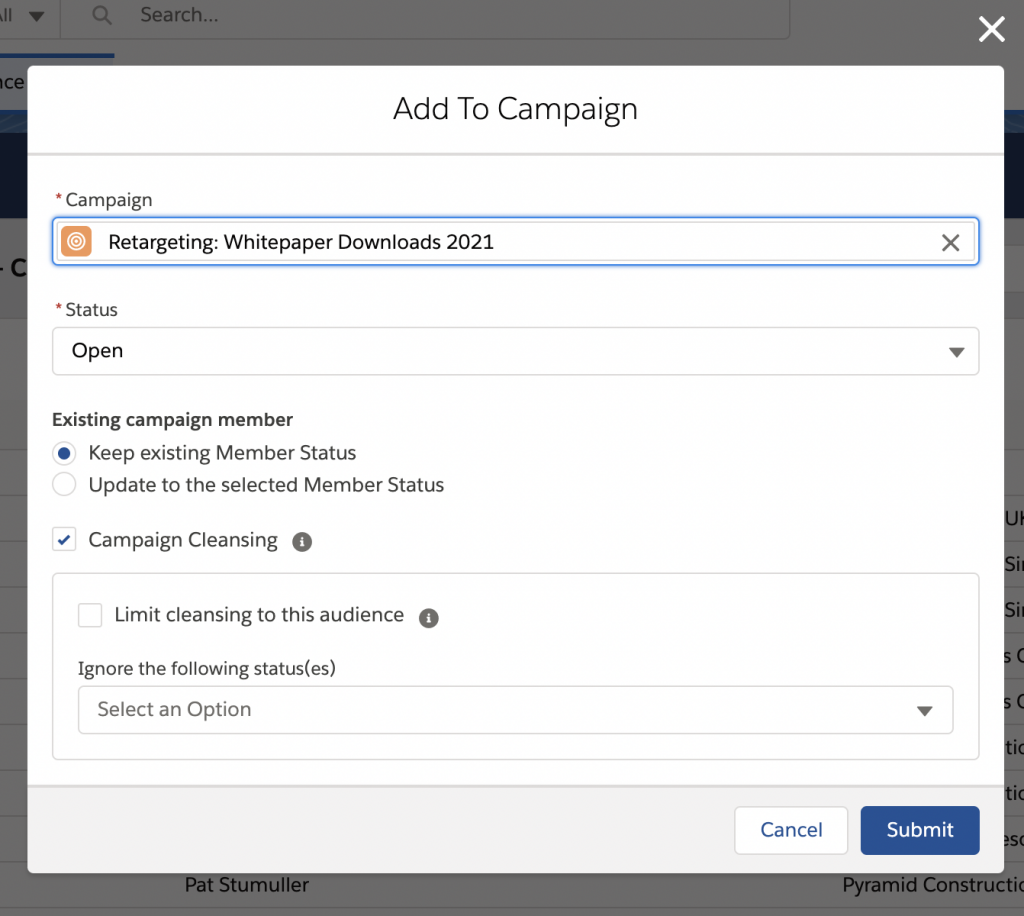
Task: Click the campaign target icon in the Campaign field
Action: pos(76,241)
